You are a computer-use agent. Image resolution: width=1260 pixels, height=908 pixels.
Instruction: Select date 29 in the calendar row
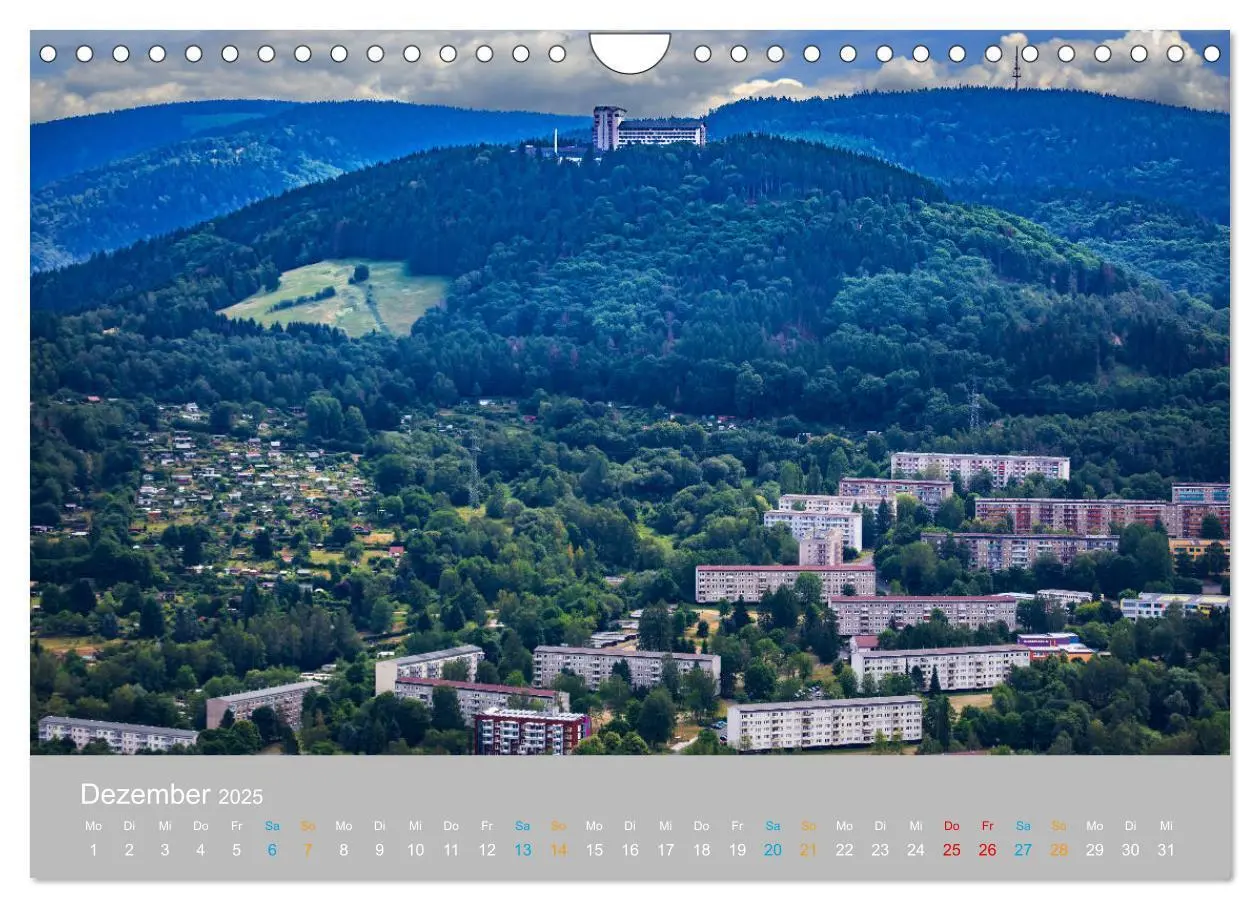(x=1095, y=850)
